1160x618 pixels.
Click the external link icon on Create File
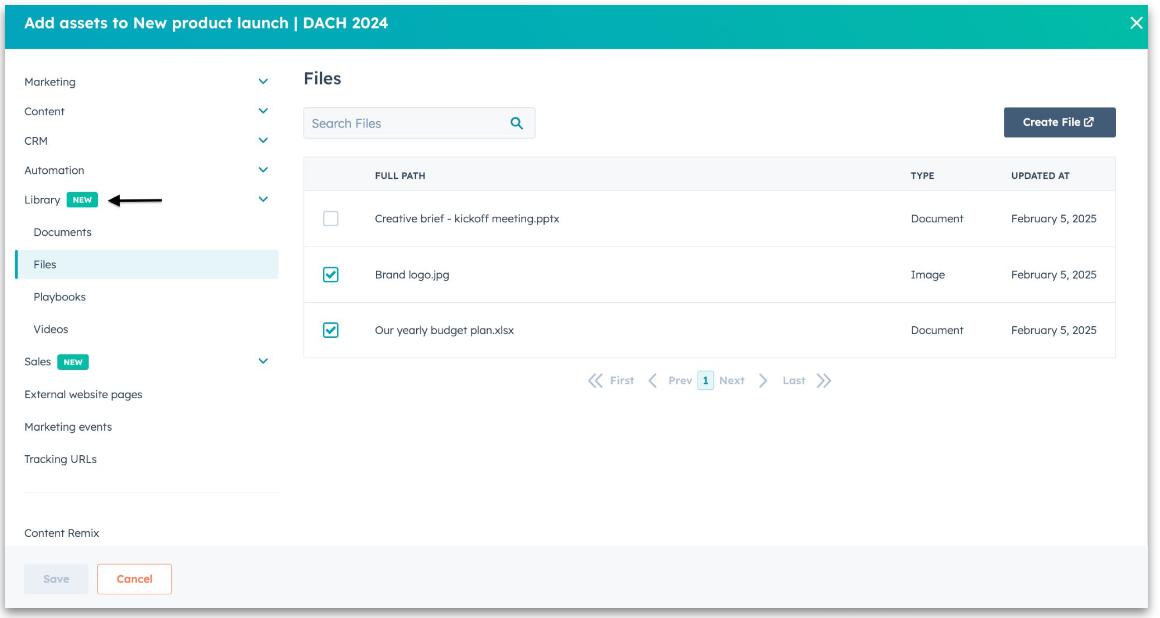pyautogui.click(x=1089, y=122)
